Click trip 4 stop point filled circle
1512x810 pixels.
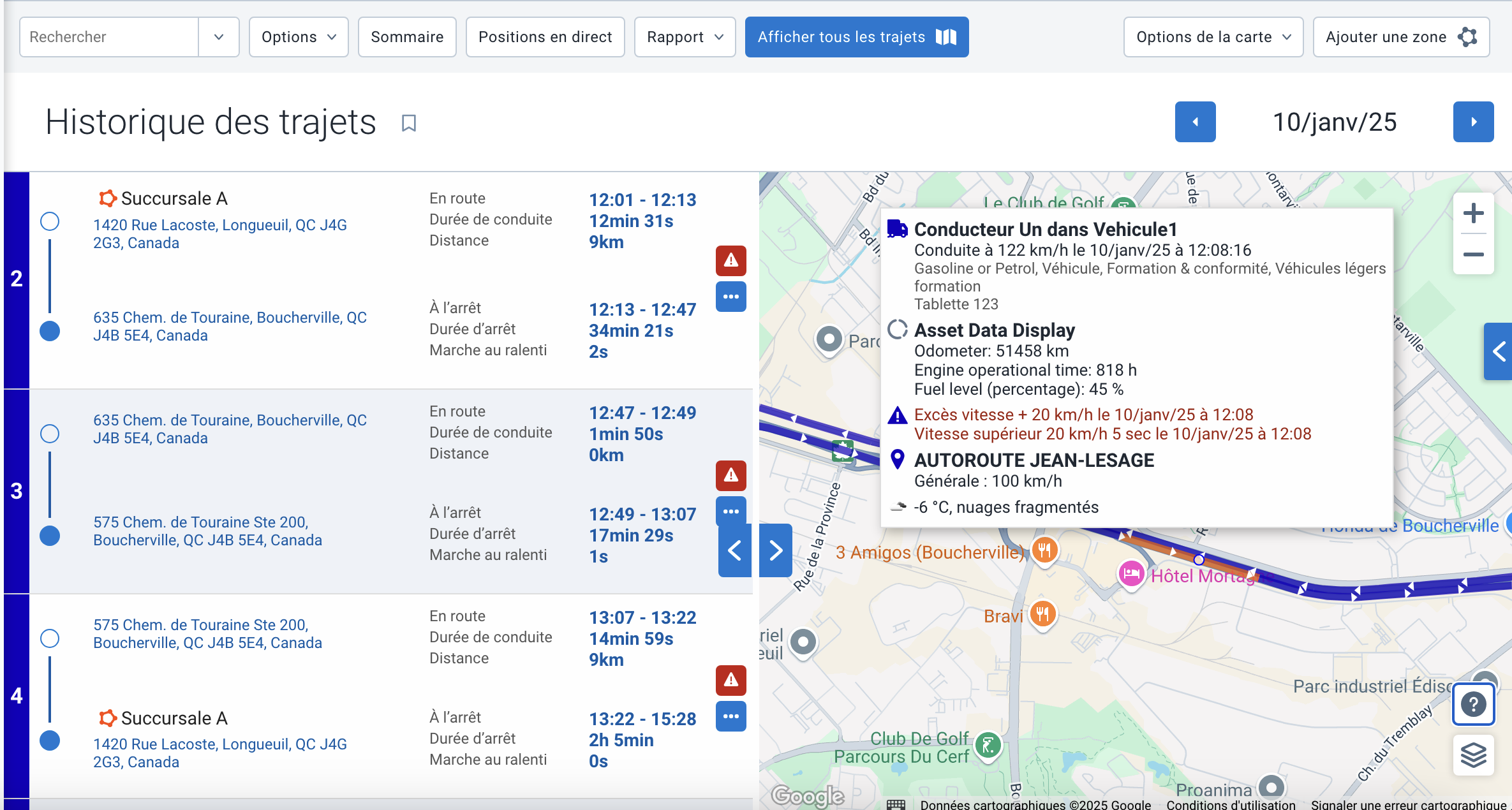(50, 740)
